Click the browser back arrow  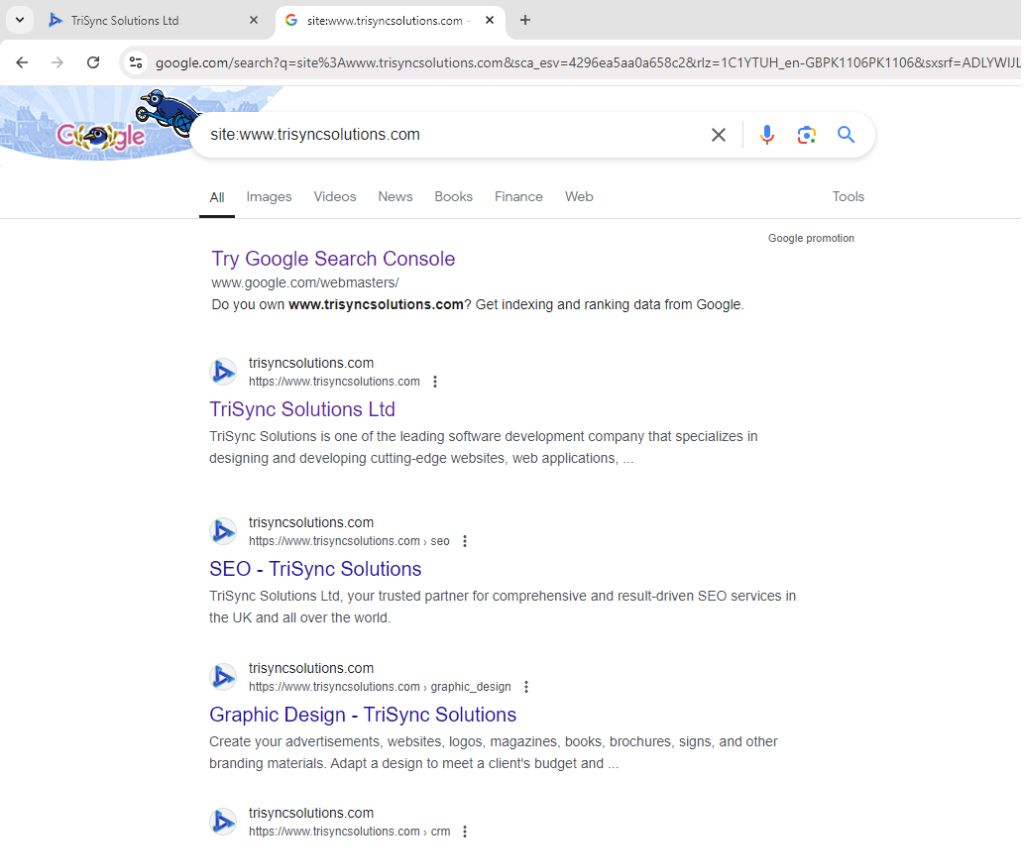pos(22,63)
